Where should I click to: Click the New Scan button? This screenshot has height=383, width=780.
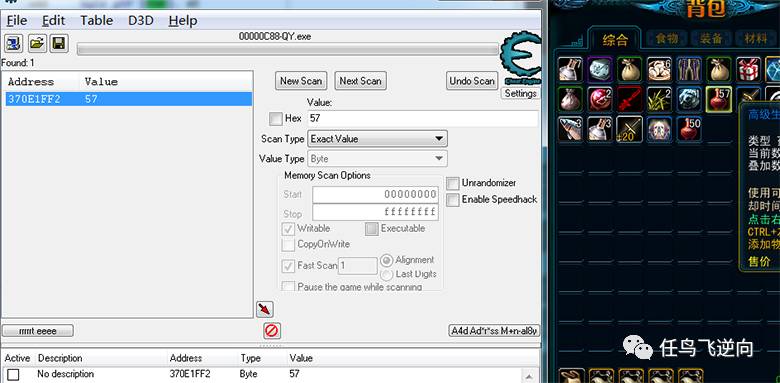tap(300, 81)
